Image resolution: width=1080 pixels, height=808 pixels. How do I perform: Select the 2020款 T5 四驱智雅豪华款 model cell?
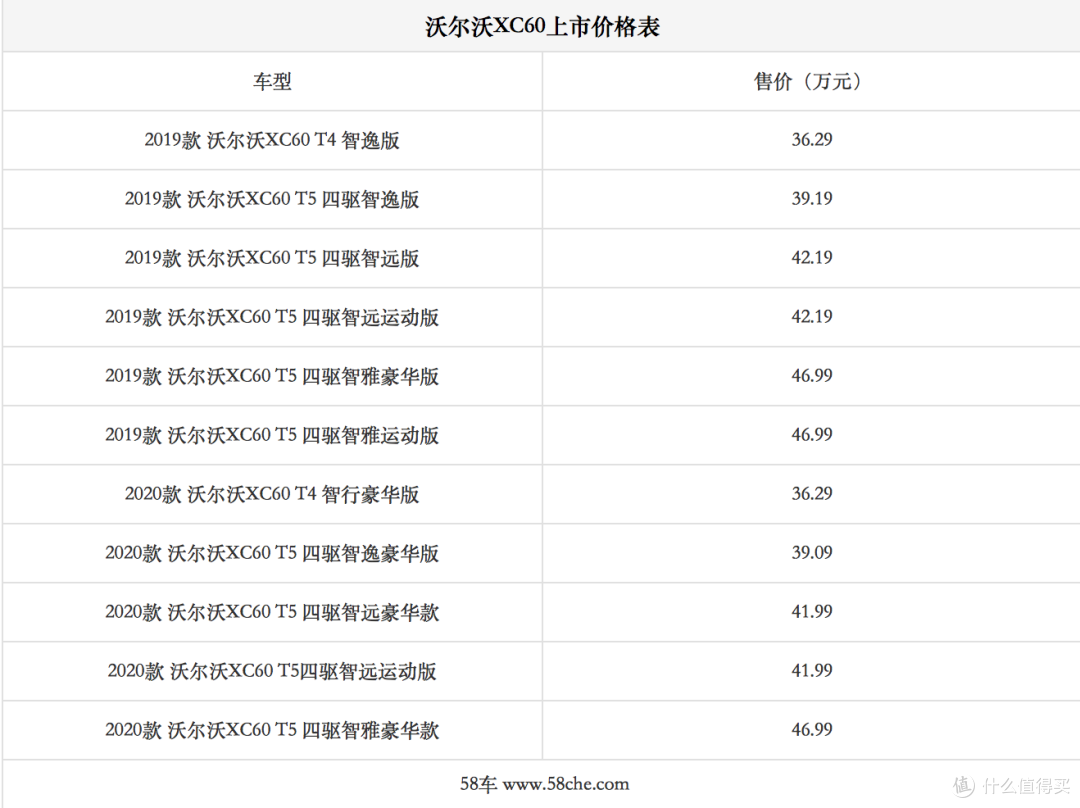272,731
